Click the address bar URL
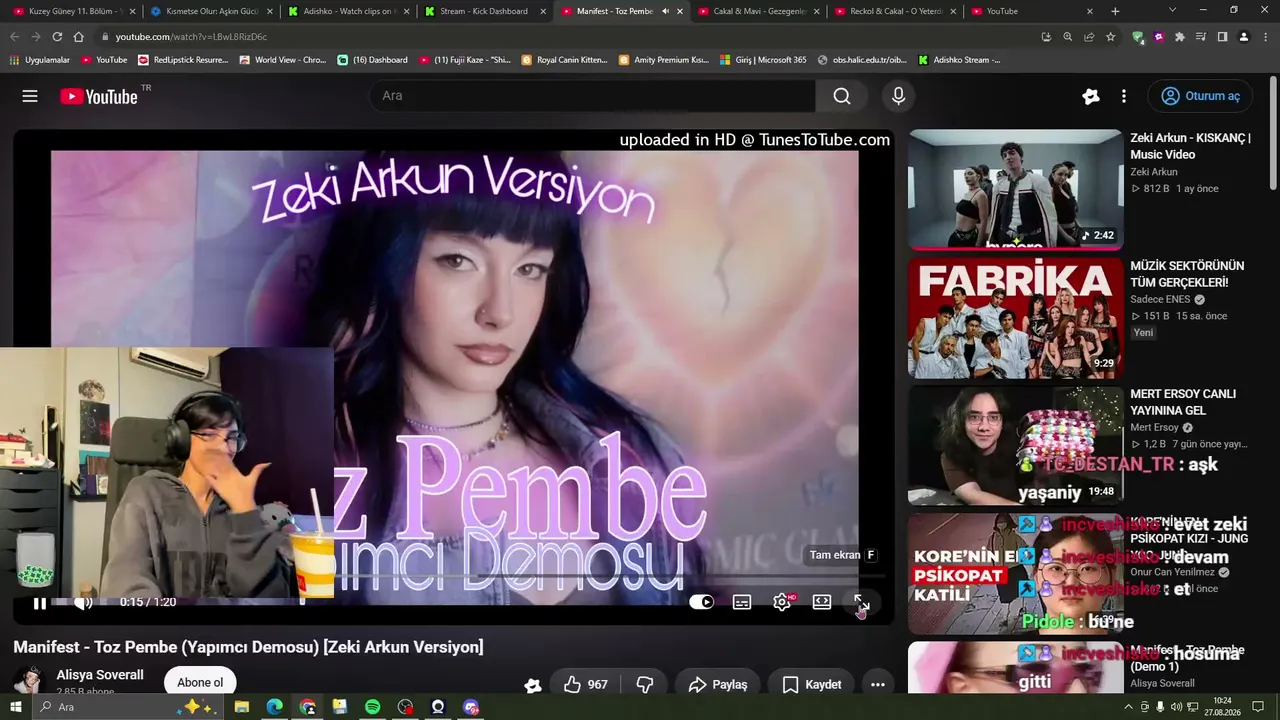This screenshot has height=720, width=1280. point(191,37)
